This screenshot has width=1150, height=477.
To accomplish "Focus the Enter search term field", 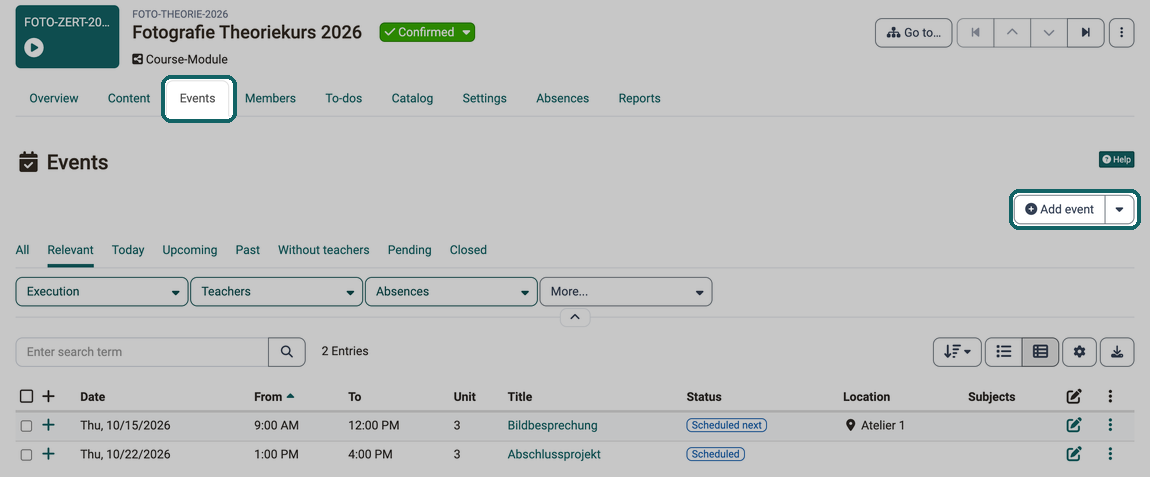I will tap(142, 352).
